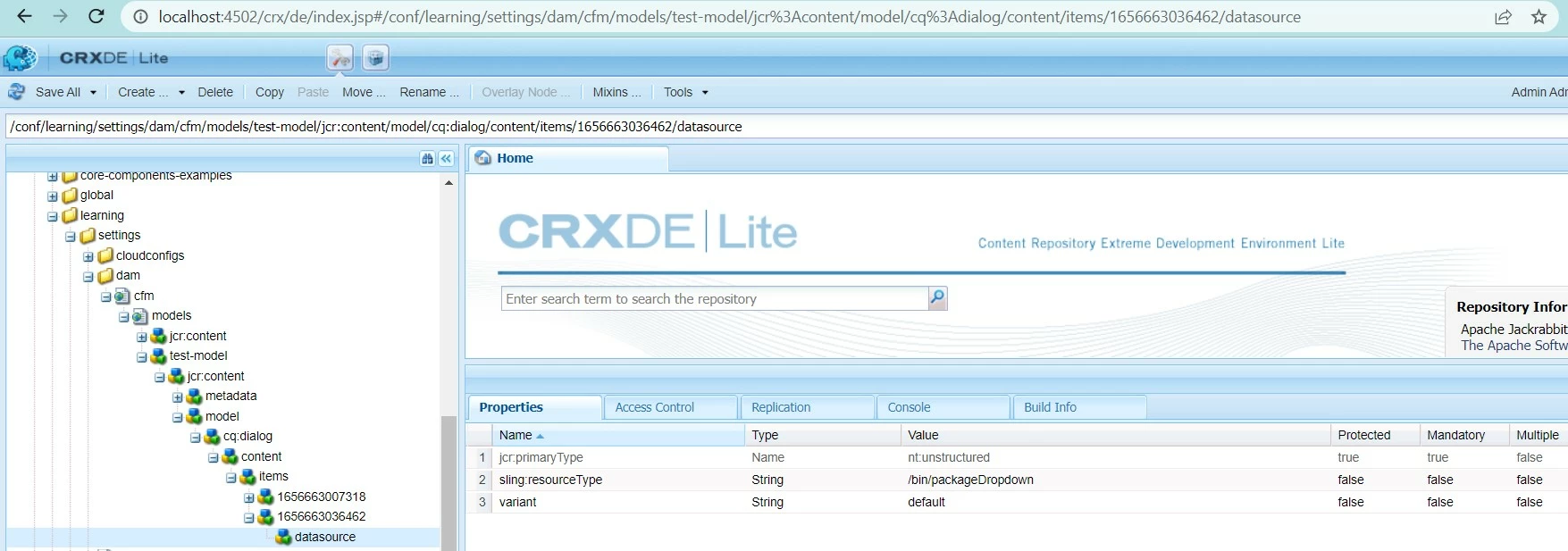Expand the metadata node
This screenshot has width=1568, height=551.
(178, 397)
